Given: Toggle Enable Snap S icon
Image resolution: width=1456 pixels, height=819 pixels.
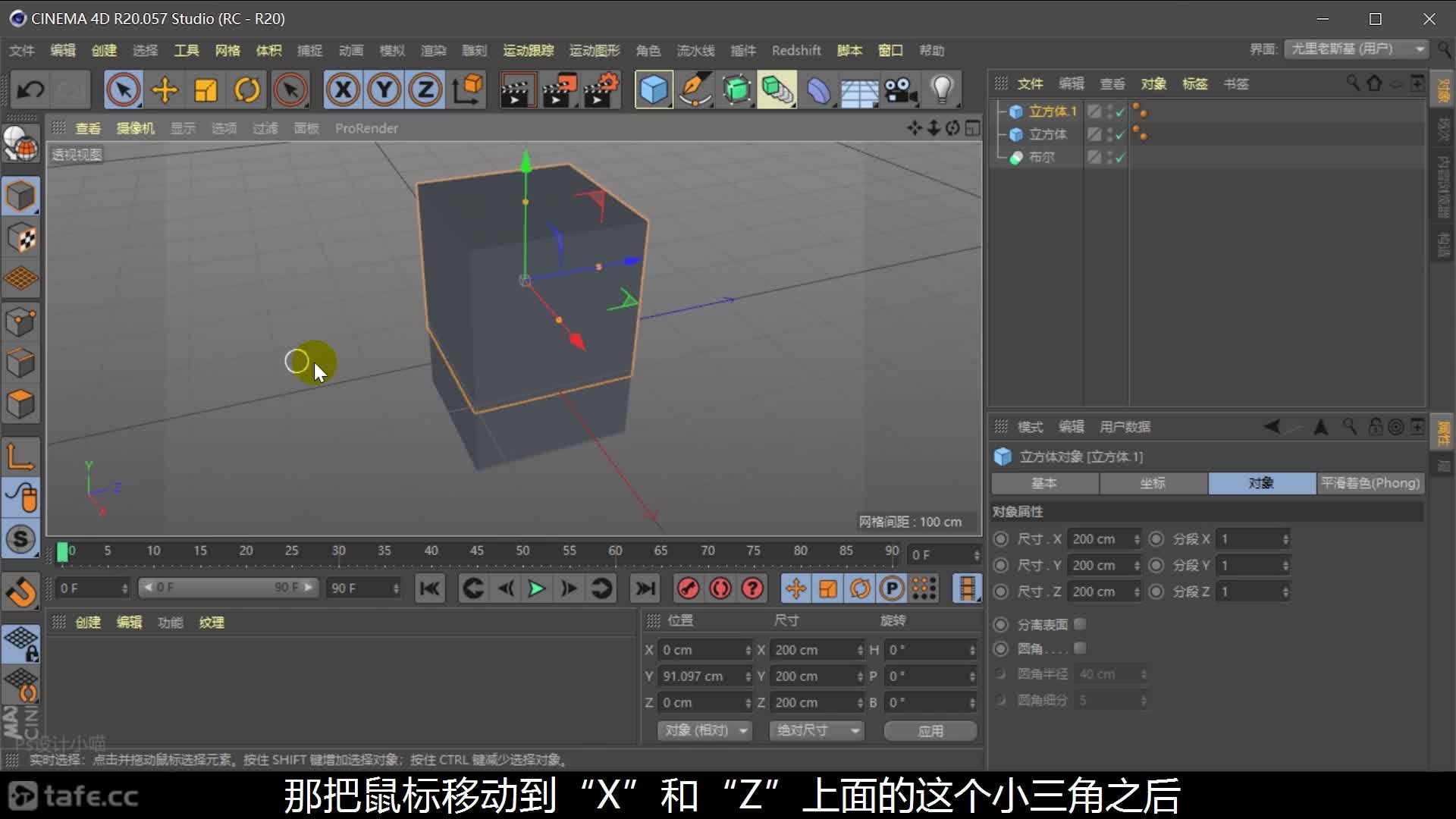Looking at the screenshot, I should click(x=20, y=539).
